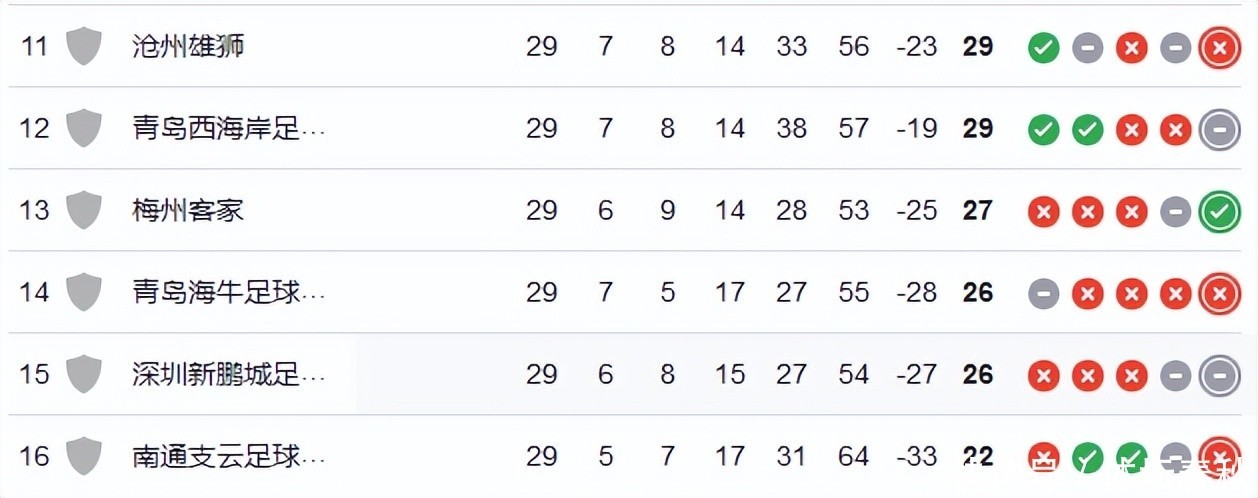Click the grey draw icon in 青岛西海岸's row
This screenshot has width=1258, height=498.
click(1219, 129)
